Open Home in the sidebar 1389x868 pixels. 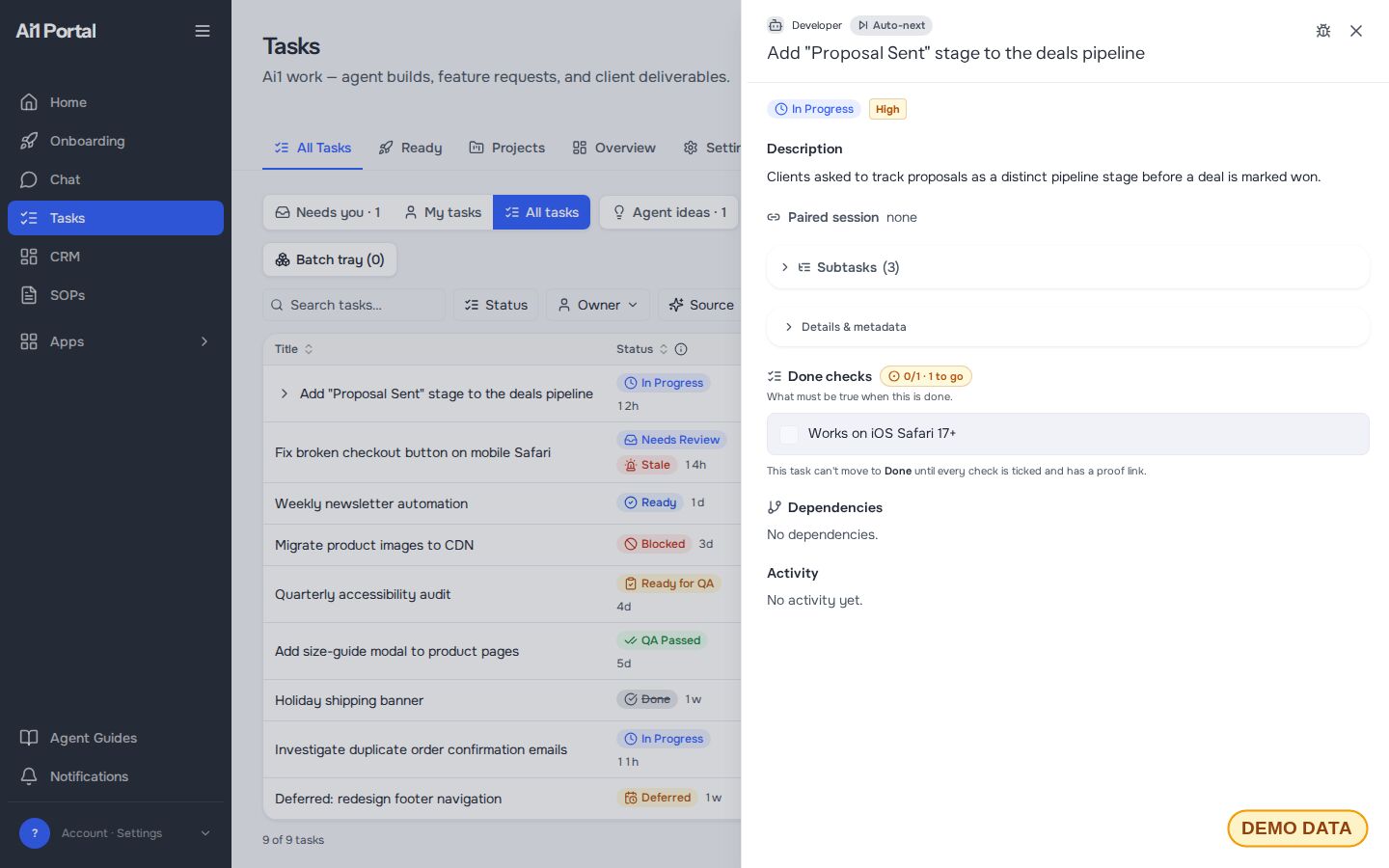(x=116, y=102)
